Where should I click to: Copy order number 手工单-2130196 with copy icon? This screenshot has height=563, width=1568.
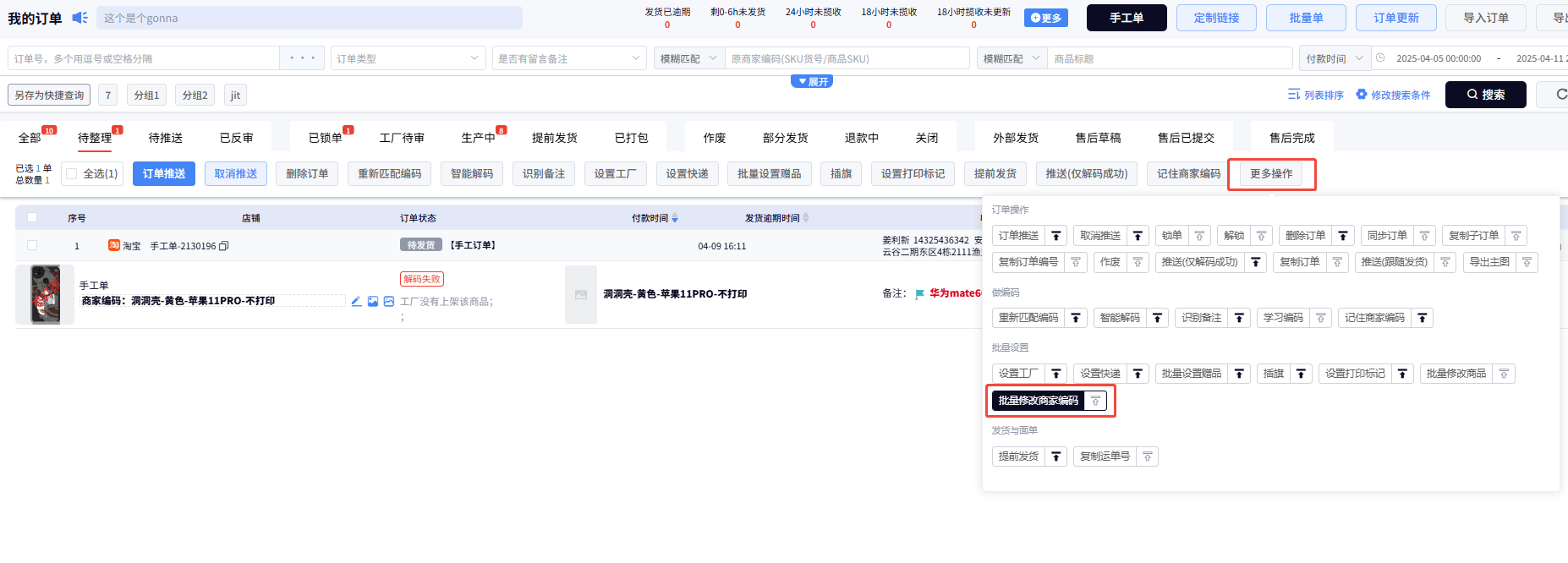coord(224,246)
